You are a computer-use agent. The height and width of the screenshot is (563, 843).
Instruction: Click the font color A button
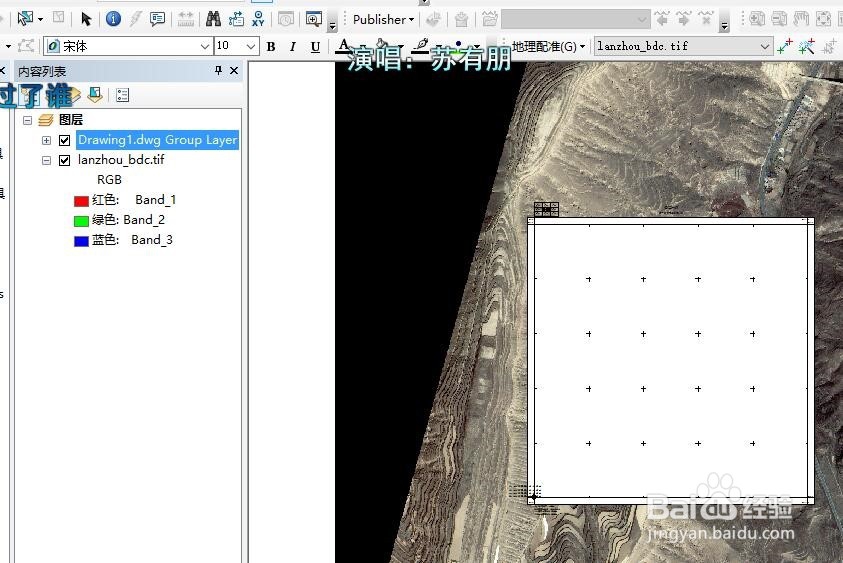coord(344,46)
